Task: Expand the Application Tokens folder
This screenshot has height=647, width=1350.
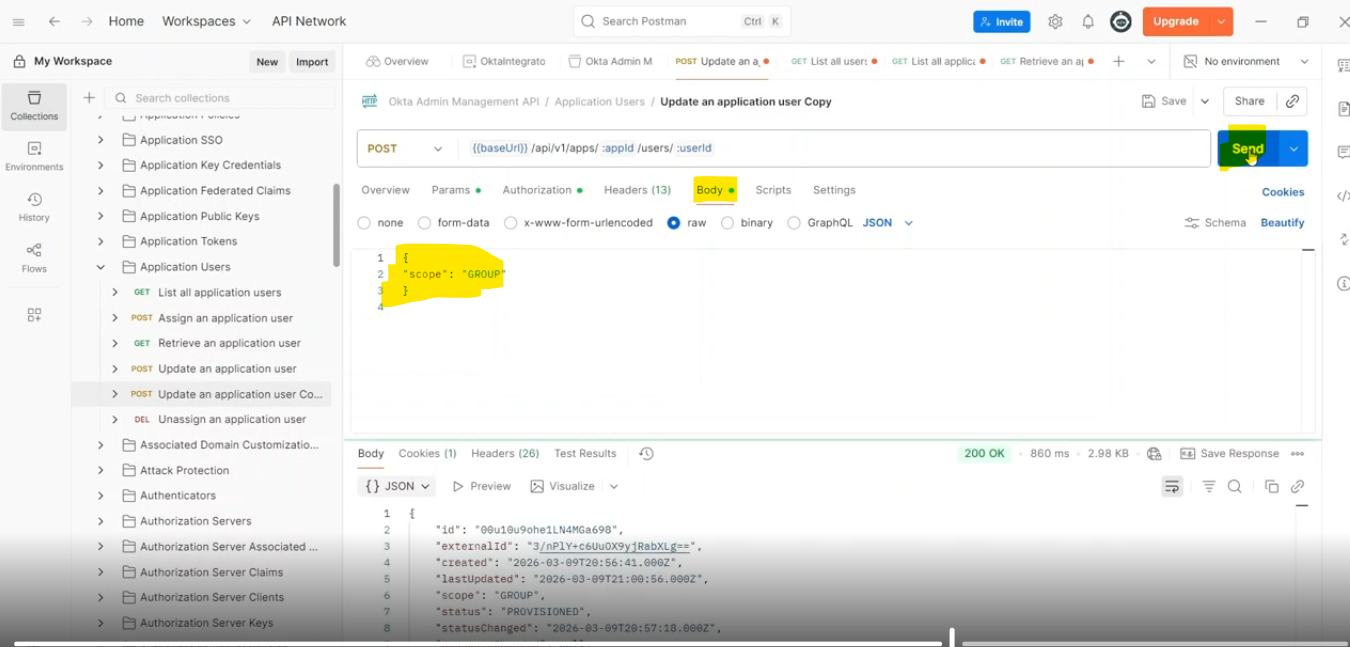Action: (x=100, y=241)
